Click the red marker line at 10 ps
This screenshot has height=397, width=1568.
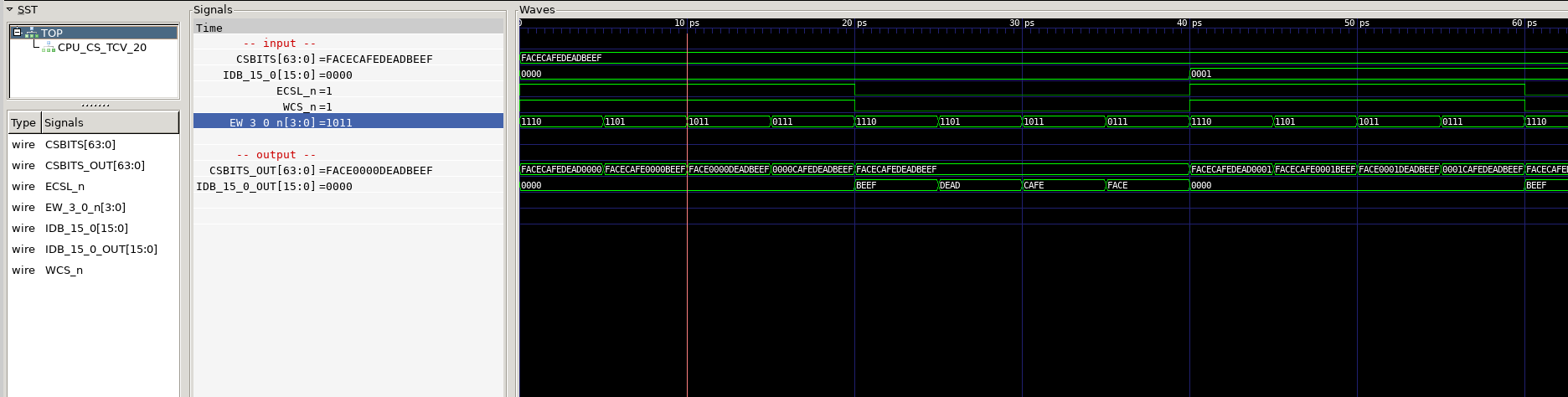[x=687, y=209]
